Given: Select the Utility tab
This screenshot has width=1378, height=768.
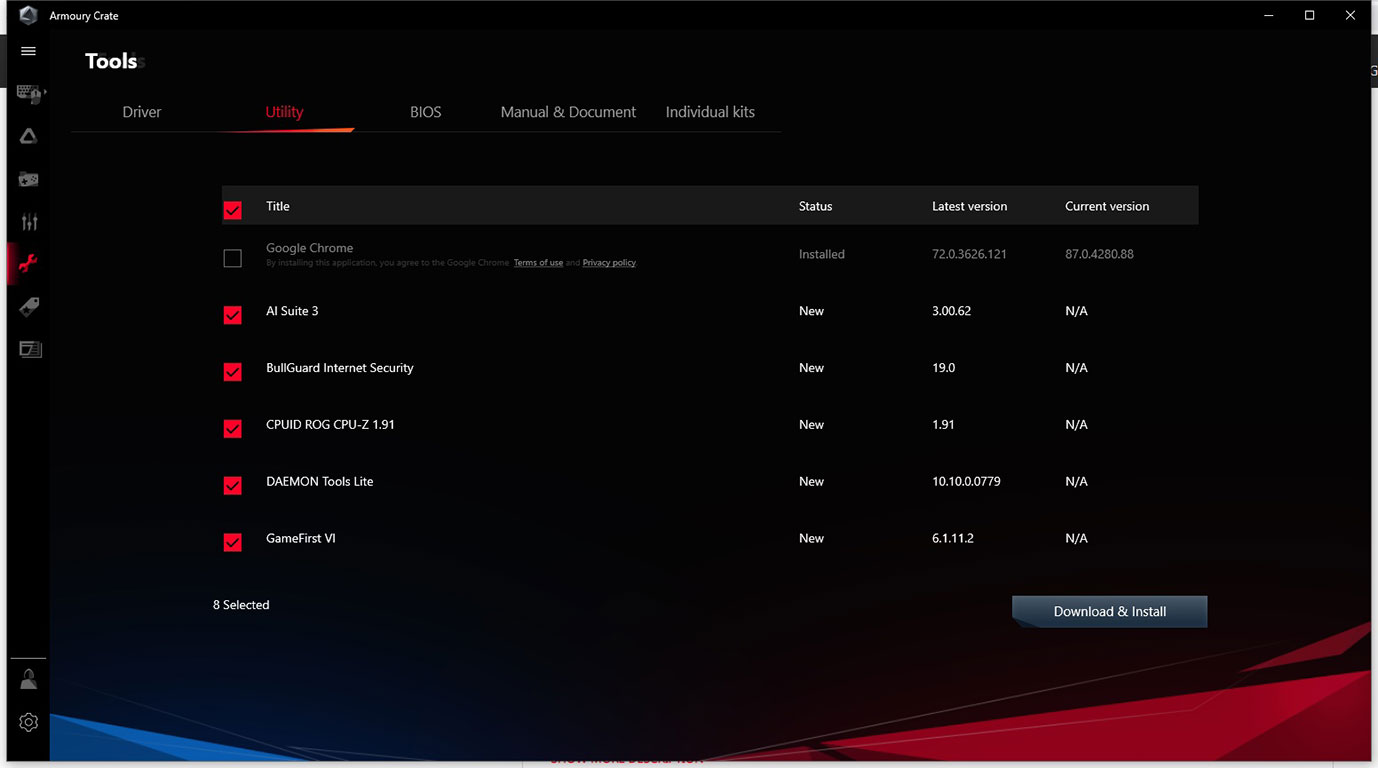Looking at the screenshot, I should 284,112.
